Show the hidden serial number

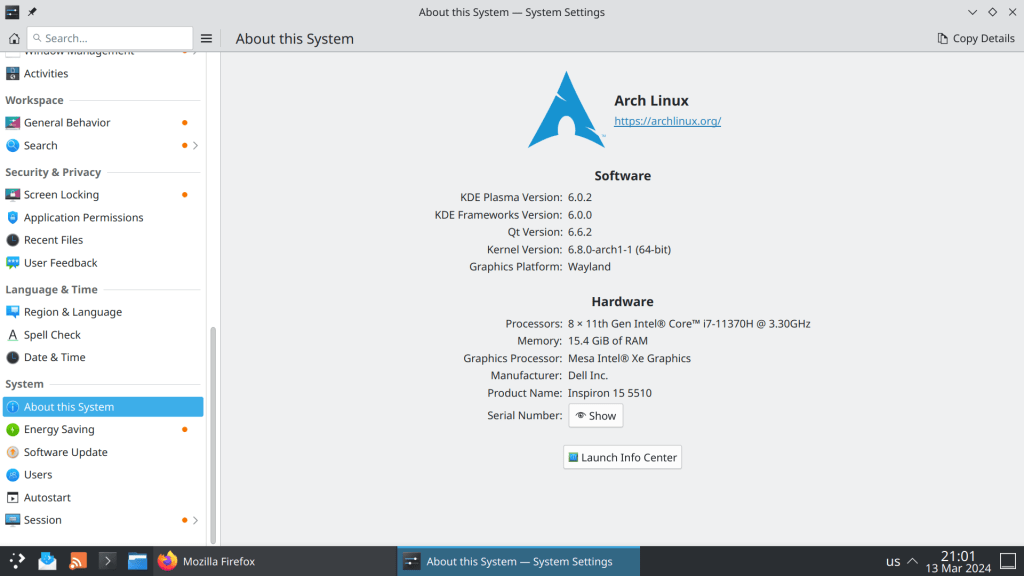point(596,416)
